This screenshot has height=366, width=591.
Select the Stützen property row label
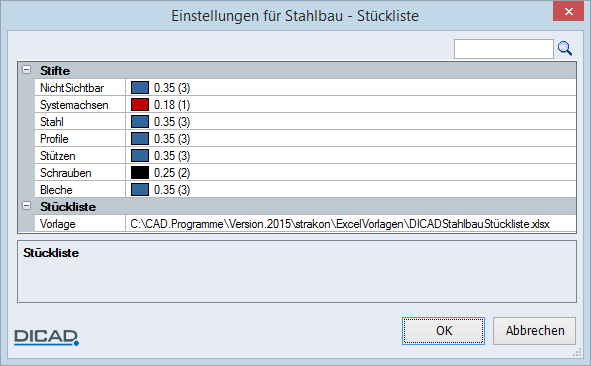80,156
